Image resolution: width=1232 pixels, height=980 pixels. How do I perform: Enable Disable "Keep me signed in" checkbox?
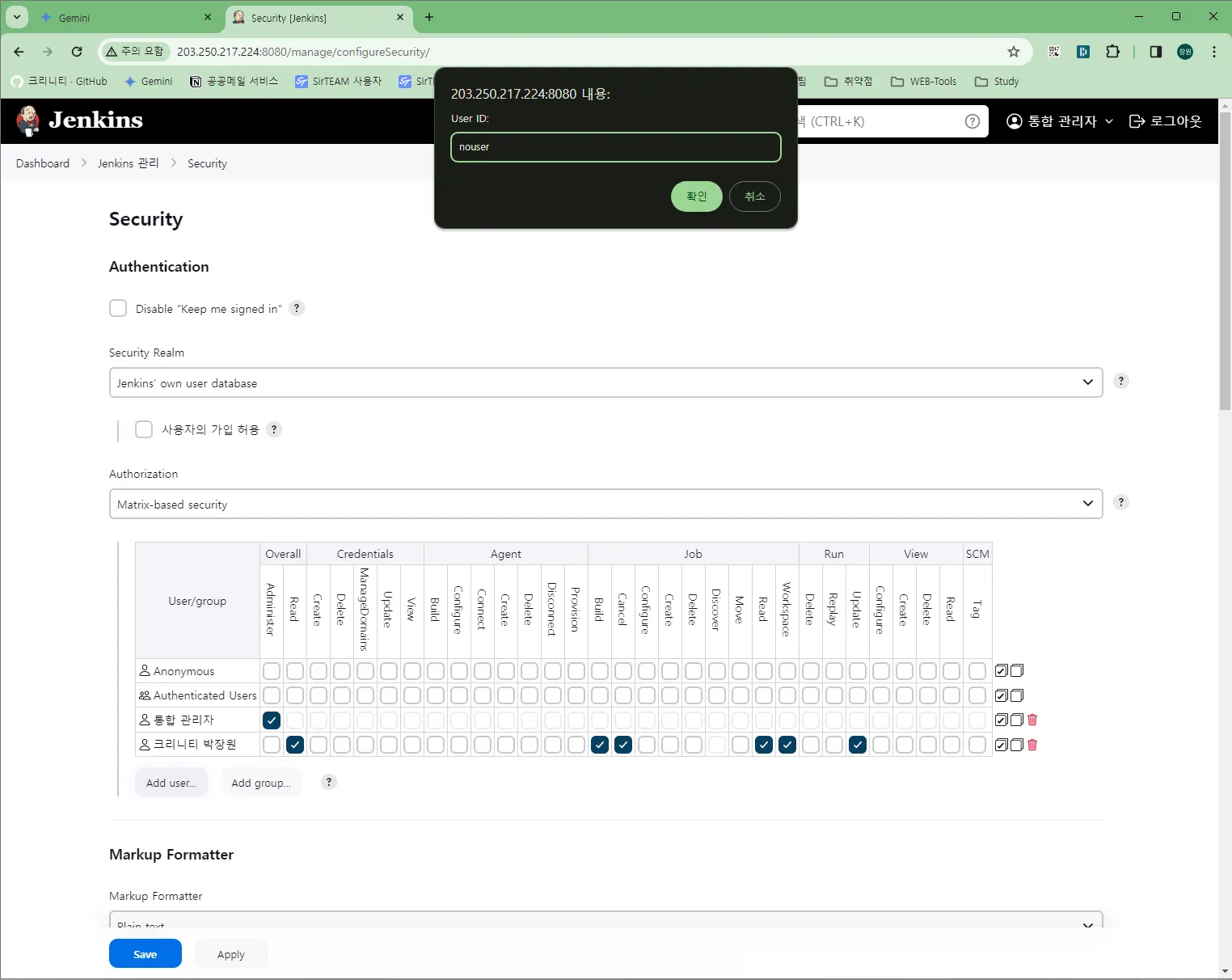click(x=118, y=308)
